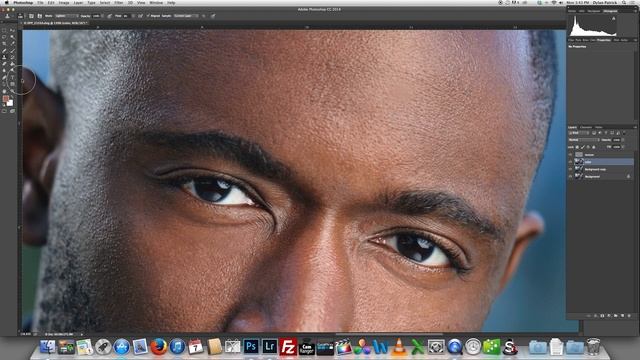The height and width of the screenshot is (360, 640).
Task: Click the background color swatch in toolbox
Action: click(10, 103)
